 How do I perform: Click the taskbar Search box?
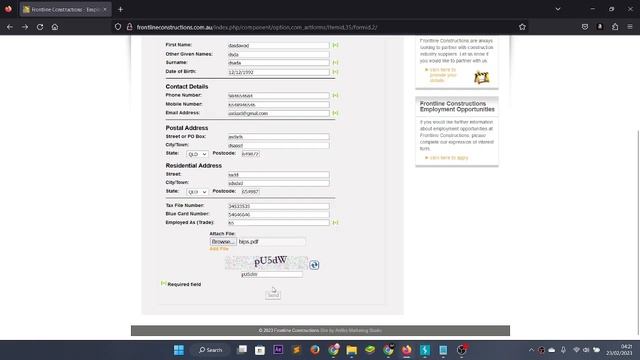211,350
